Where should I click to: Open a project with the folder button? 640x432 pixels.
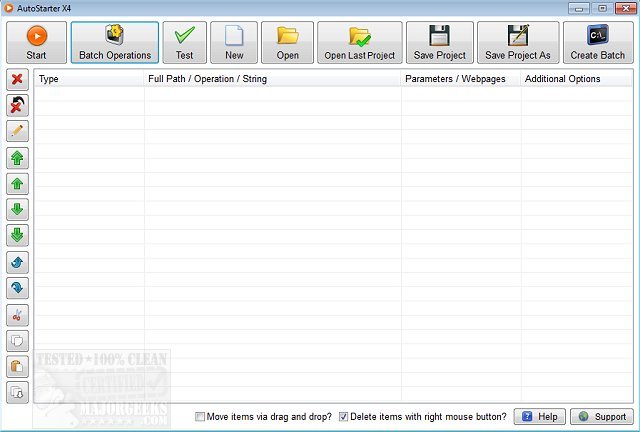(x=287, y=42)
